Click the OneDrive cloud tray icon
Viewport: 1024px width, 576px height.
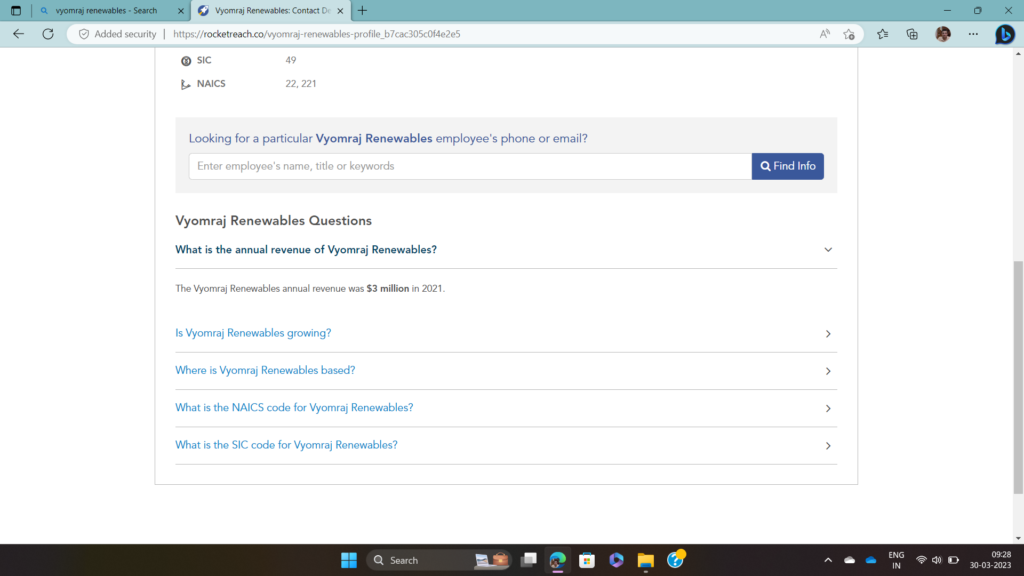click(x=871, y=560)
